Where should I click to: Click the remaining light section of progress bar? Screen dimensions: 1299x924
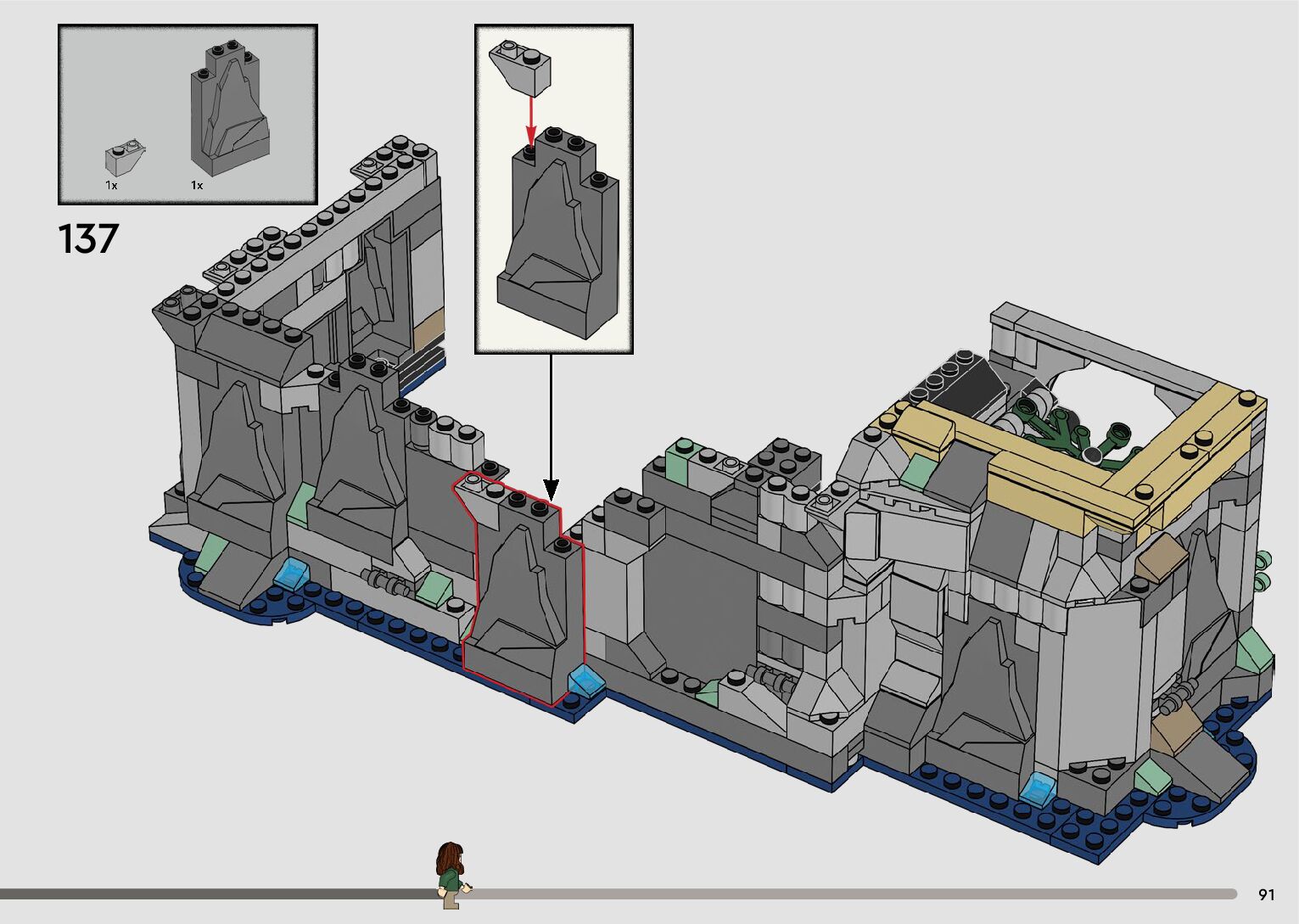[x=848, y=893]
